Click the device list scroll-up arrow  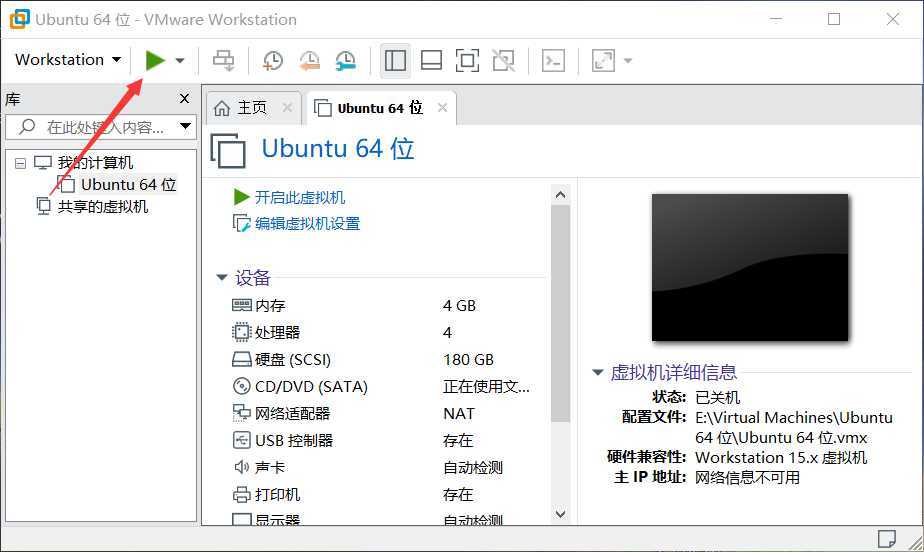560,194
